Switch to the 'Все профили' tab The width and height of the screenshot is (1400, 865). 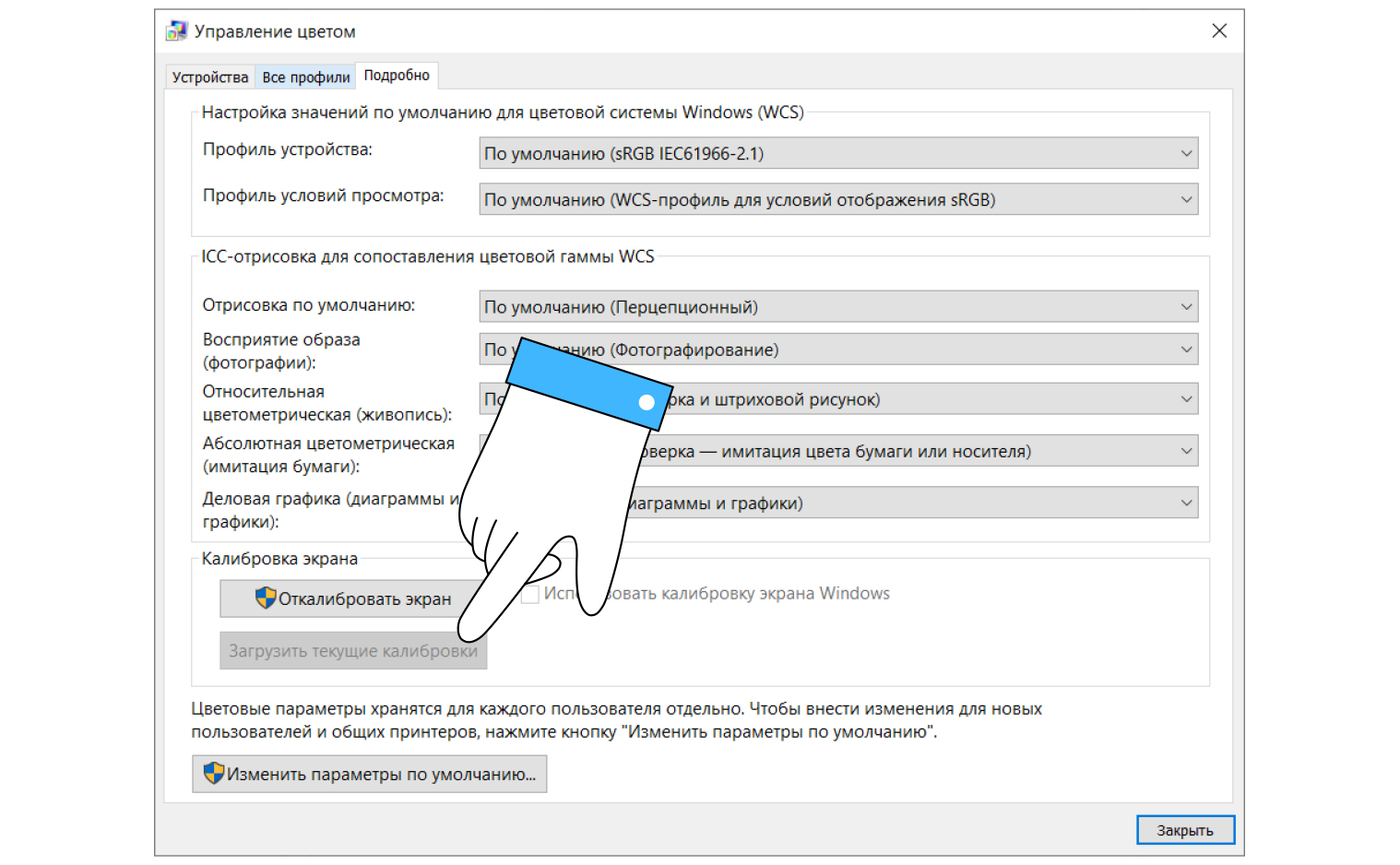click(x=306, y=77)
